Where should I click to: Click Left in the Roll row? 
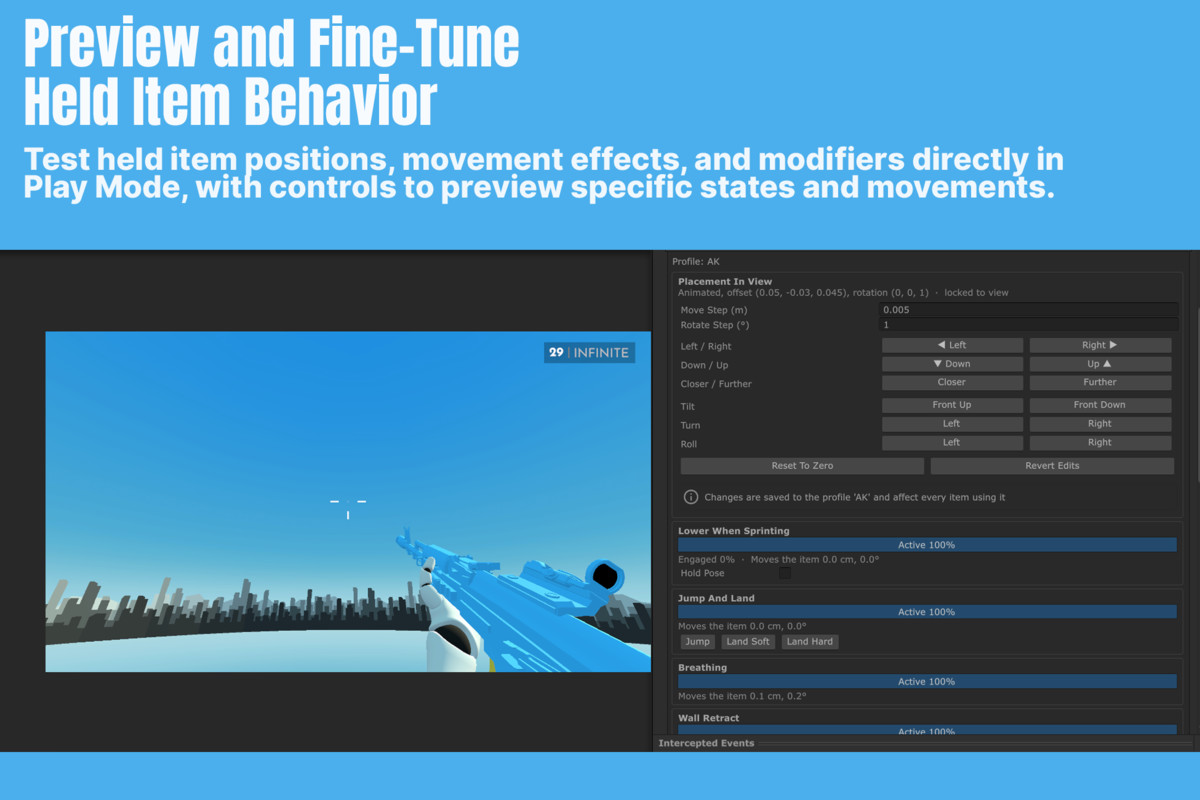[952, 443]
